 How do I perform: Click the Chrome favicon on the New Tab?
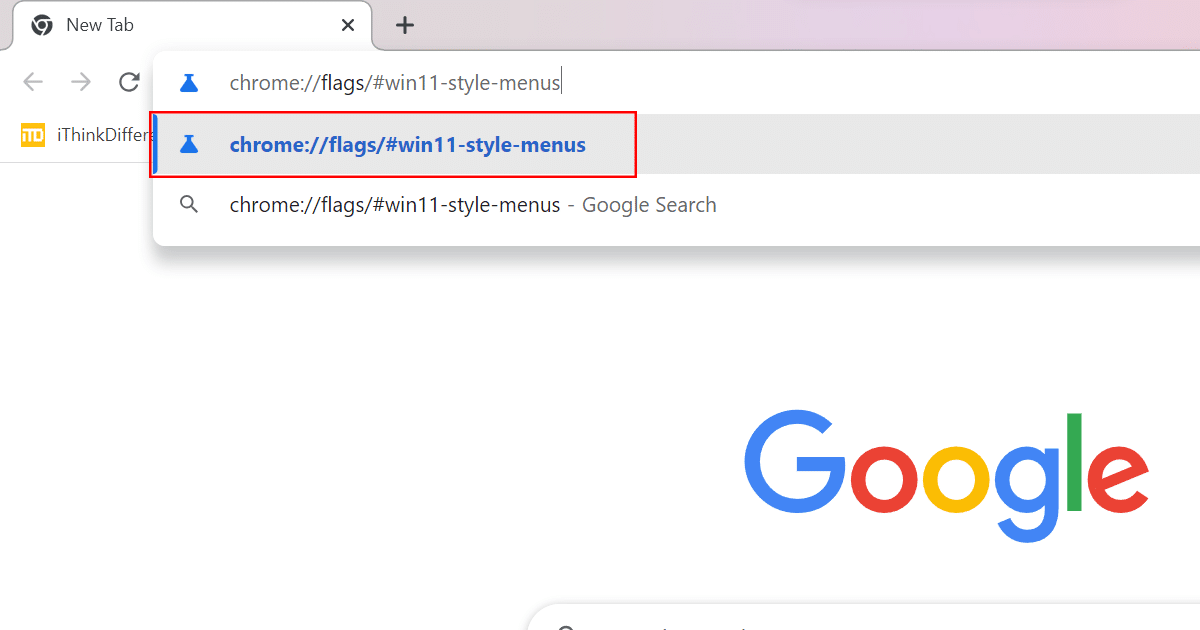click(41, 24)
